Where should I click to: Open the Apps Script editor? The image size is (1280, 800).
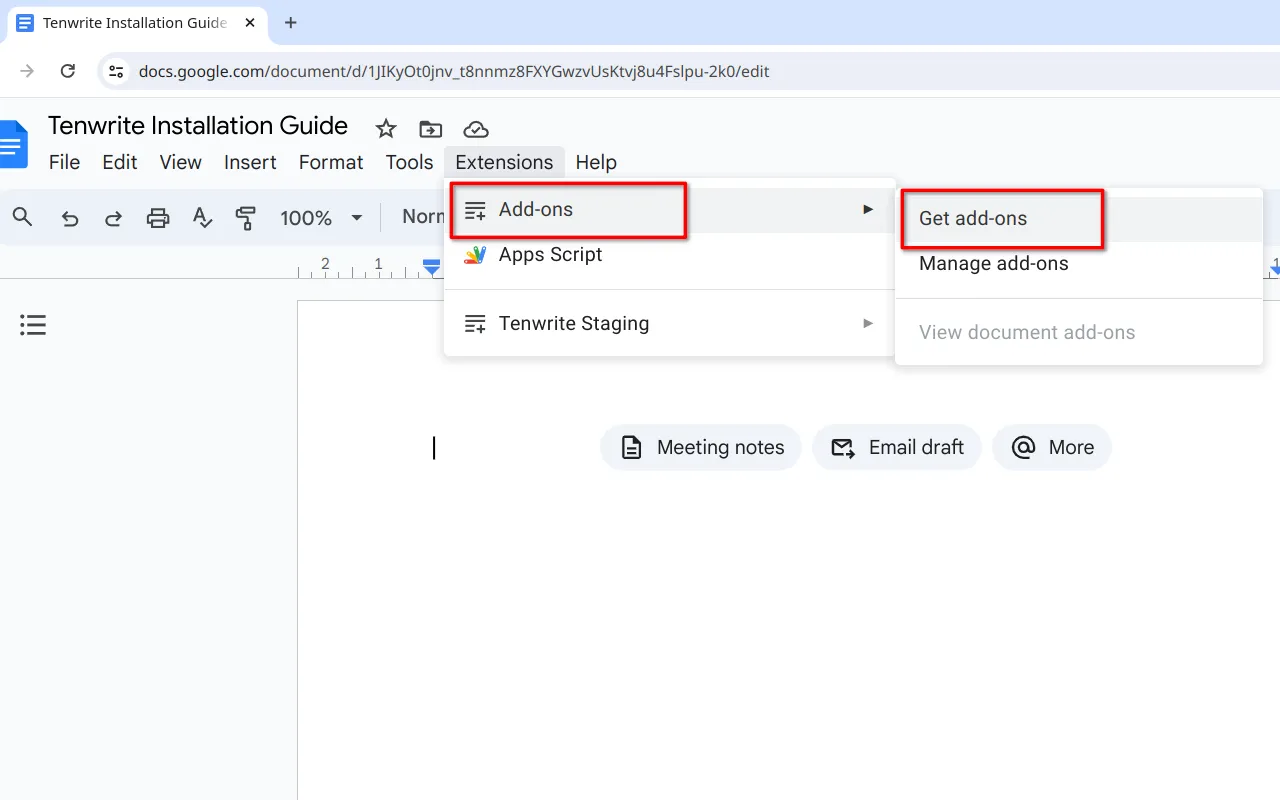(550, 255)
